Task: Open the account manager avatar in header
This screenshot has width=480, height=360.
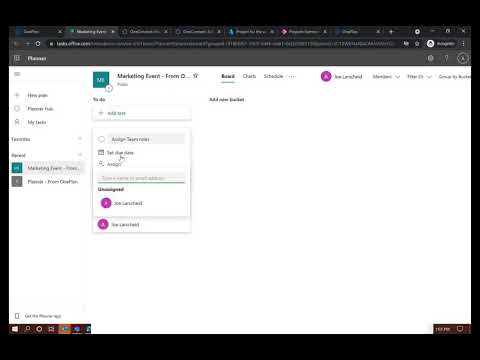Action: pyautogui.click(x=463, y=58)
